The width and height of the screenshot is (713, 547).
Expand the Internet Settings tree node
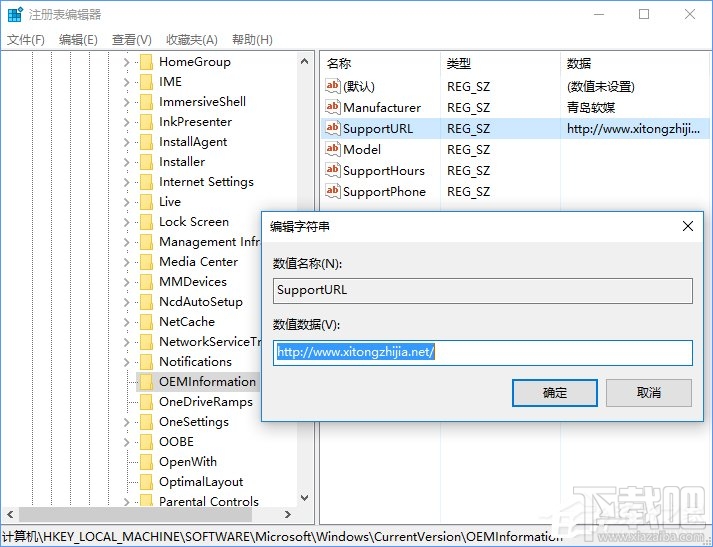127,182
